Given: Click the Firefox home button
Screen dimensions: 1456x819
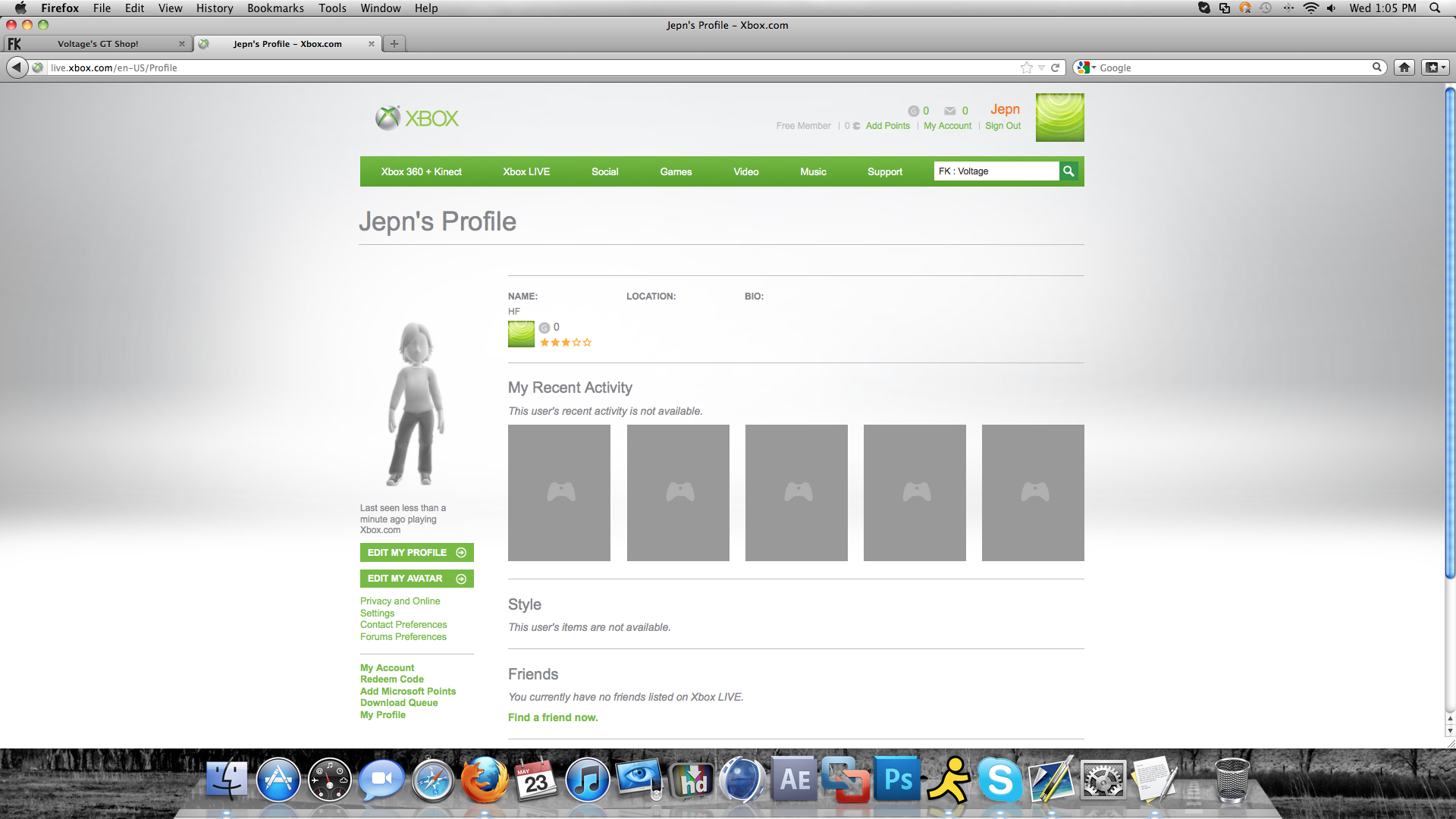Looking at the screenshot, I should 1404,67.
